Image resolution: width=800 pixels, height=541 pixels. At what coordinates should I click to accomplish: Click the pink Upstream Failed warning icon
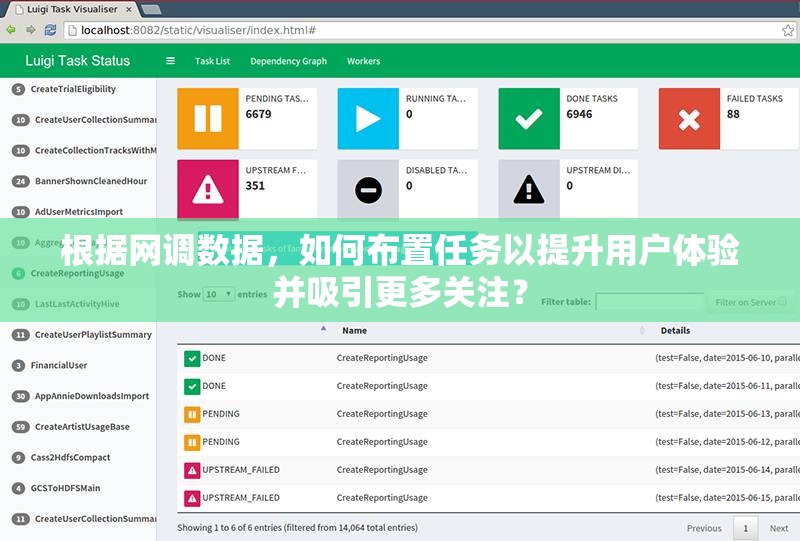[208, 189]
